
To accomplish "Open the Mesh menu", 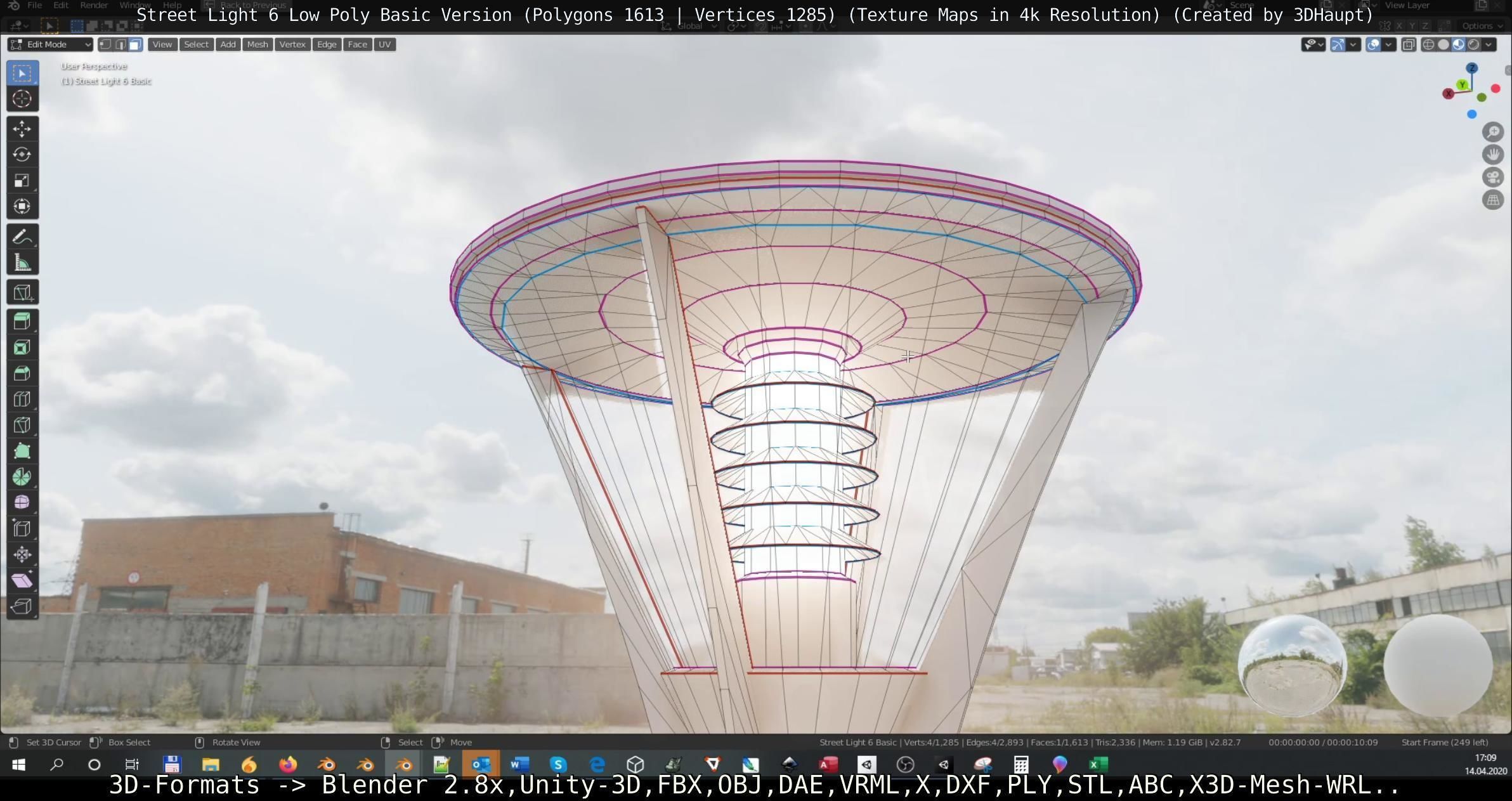I will click(x=257, y=44).
